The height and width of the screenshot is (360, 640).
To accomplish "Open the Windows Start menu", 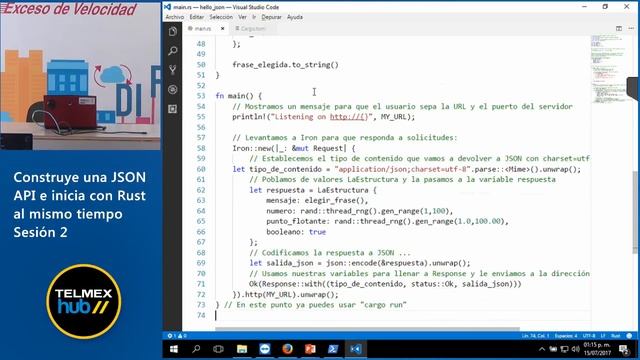I will [x=174, y=349].
